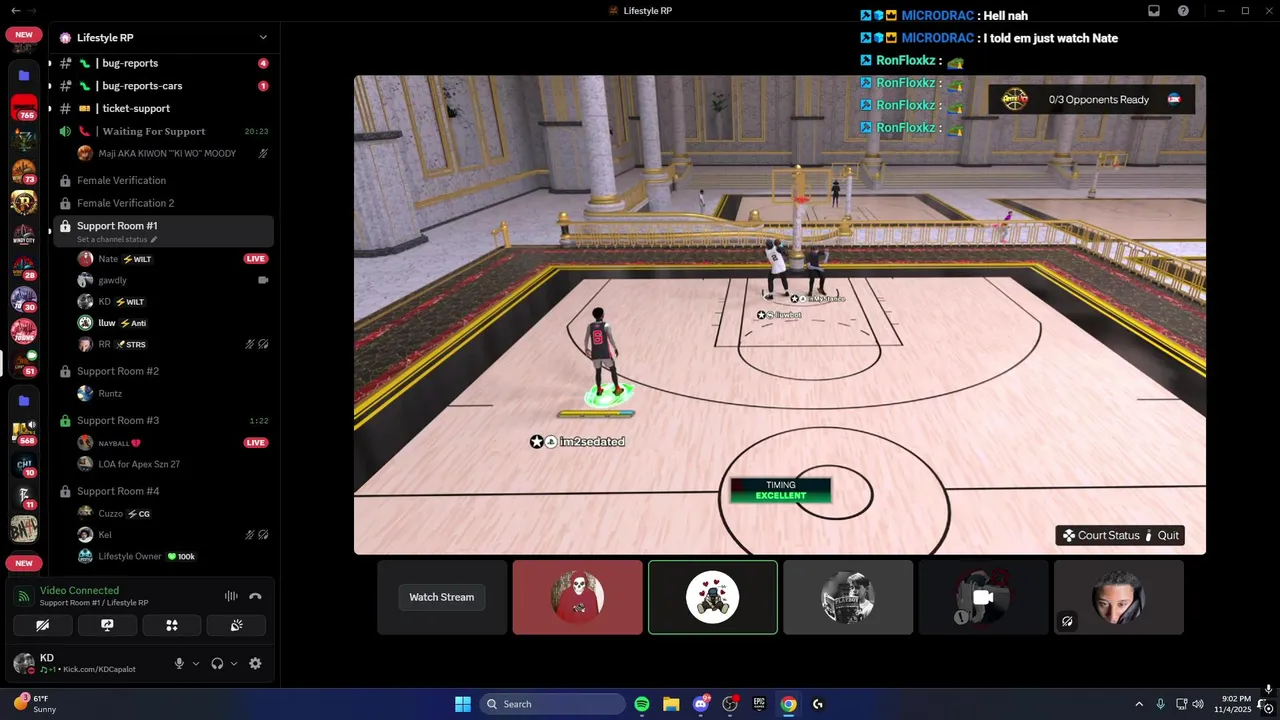
Task: Click the taskbar Search box
Action: tap(553, 704)
